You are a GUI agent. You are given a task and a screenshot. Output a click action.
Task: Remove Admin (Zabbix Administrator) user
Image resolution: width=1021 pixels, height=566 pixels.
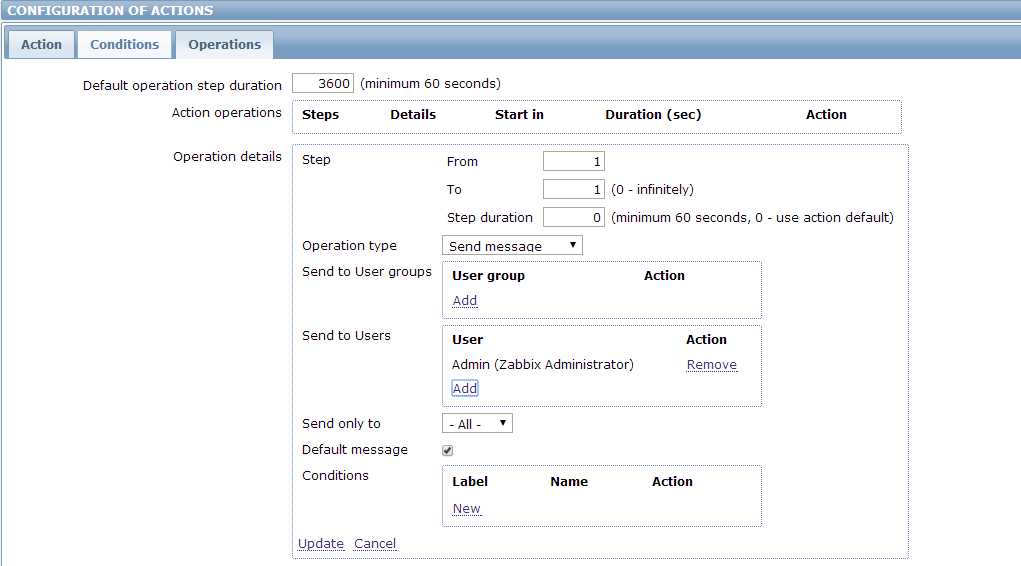[x=712, y=365]
